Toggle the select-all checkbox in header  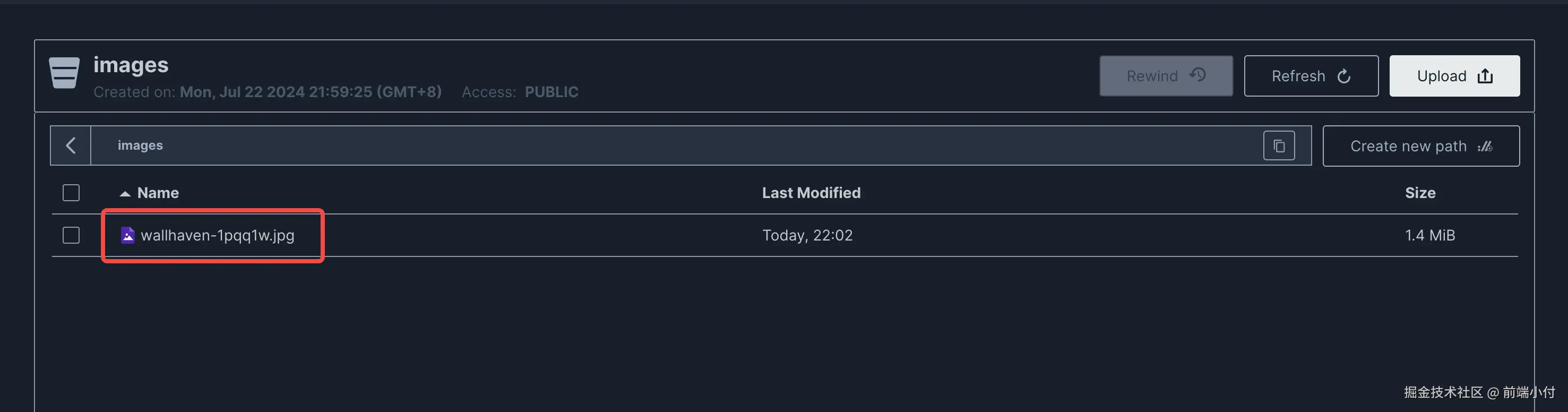[x=71, y=193]
